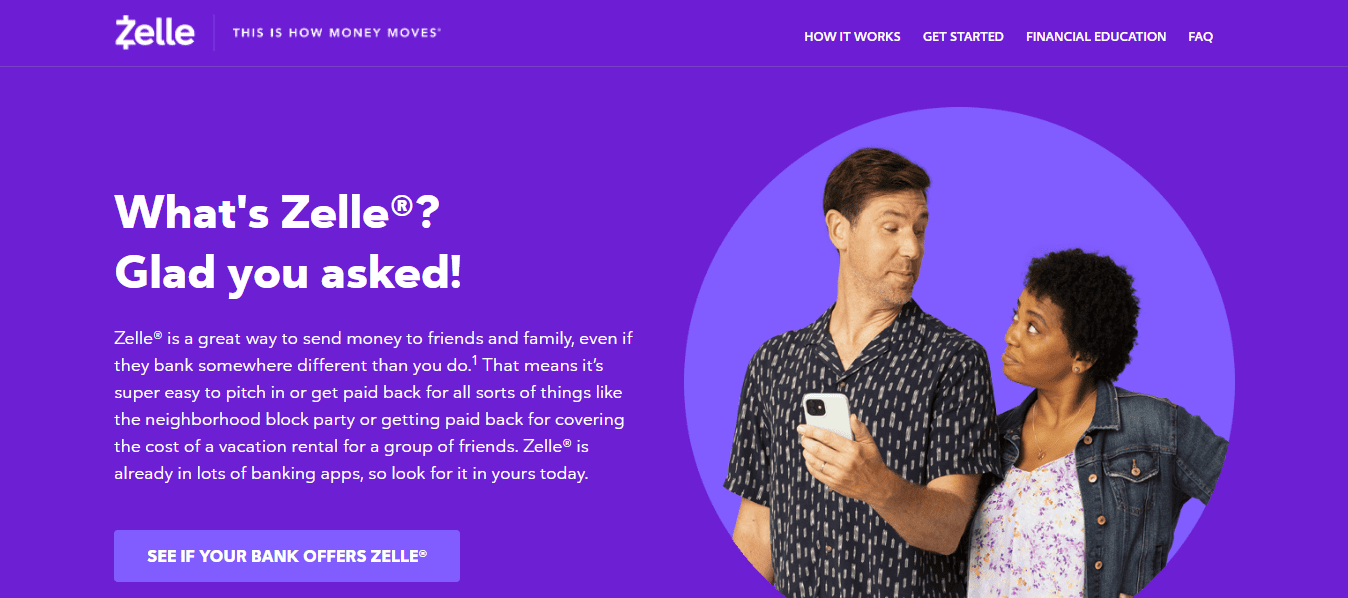Click the registered trademark symbol in the heading
The width and height of the screenshot is (1348, 598).
coord(402,205)
